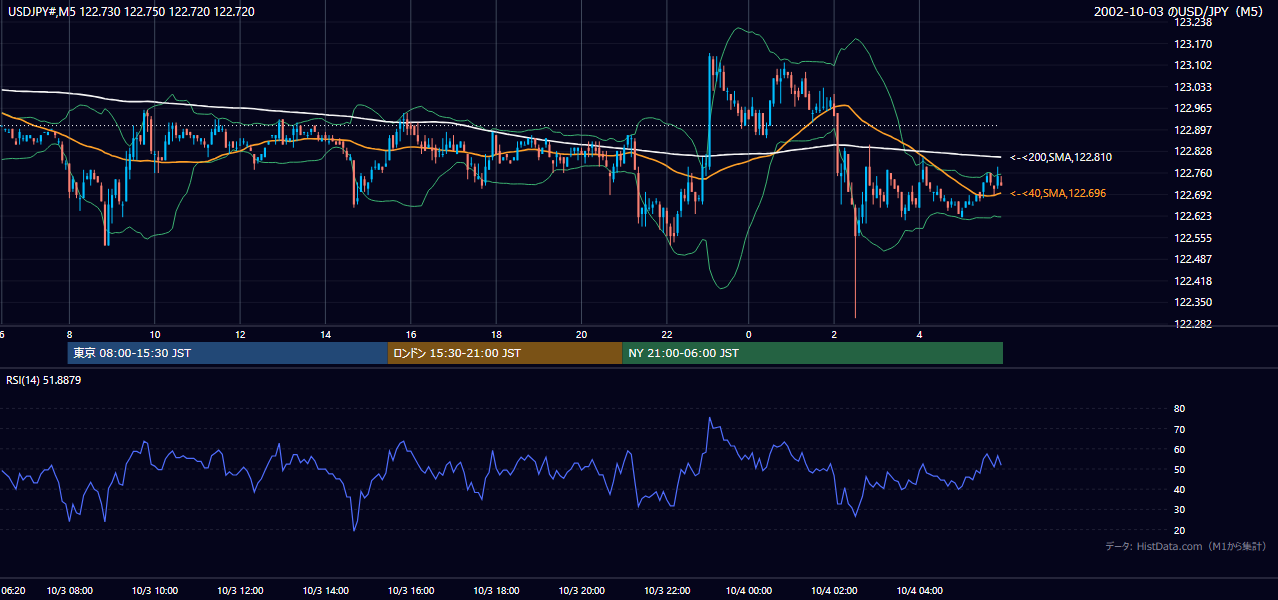This screenshot has width=1278, height=600.
Task: Click the 10/4 02:00 time label
Action: (835, 591)
